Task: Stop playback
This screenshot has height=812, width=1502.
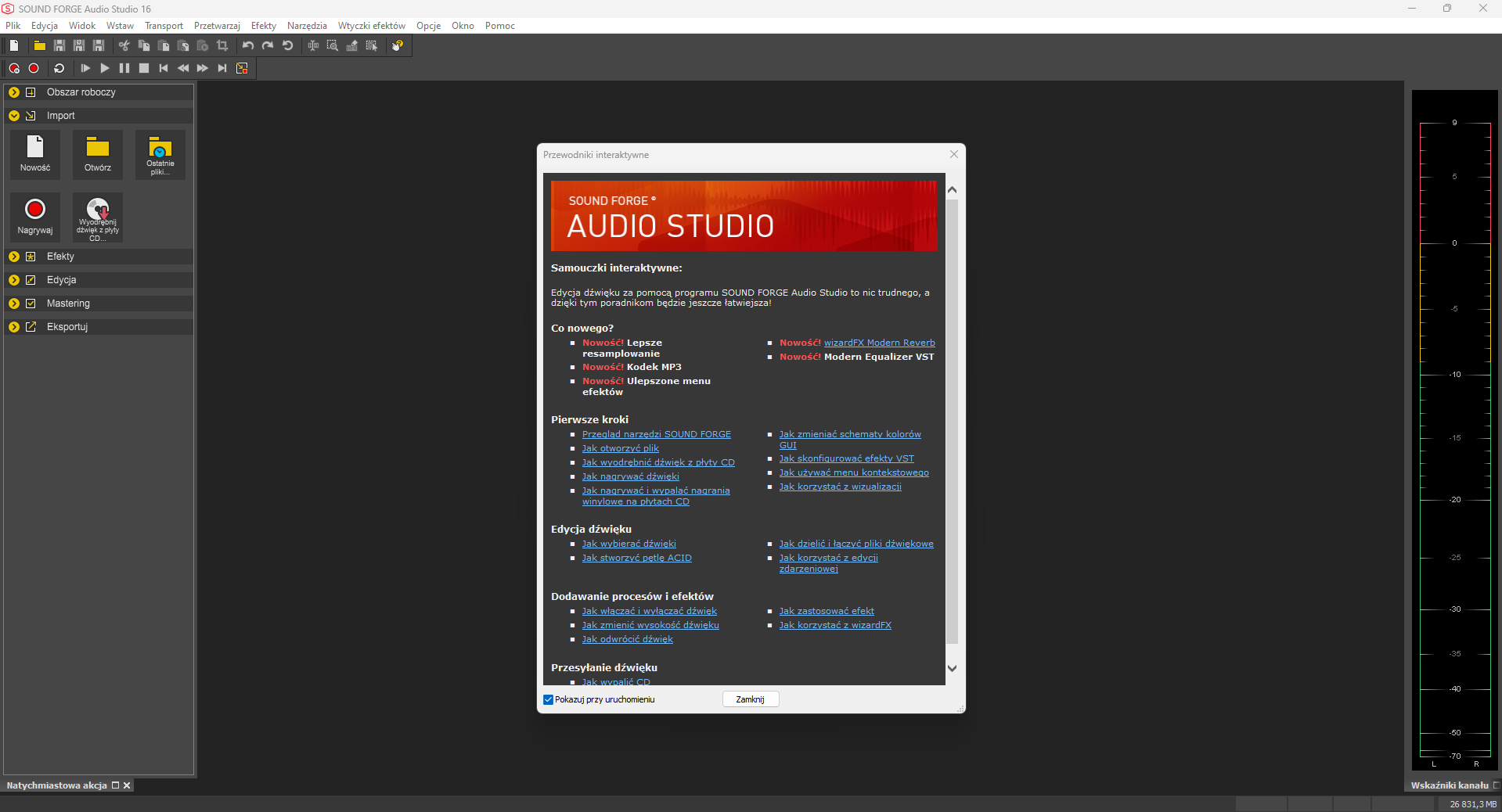Action: [x=144, y=68]
